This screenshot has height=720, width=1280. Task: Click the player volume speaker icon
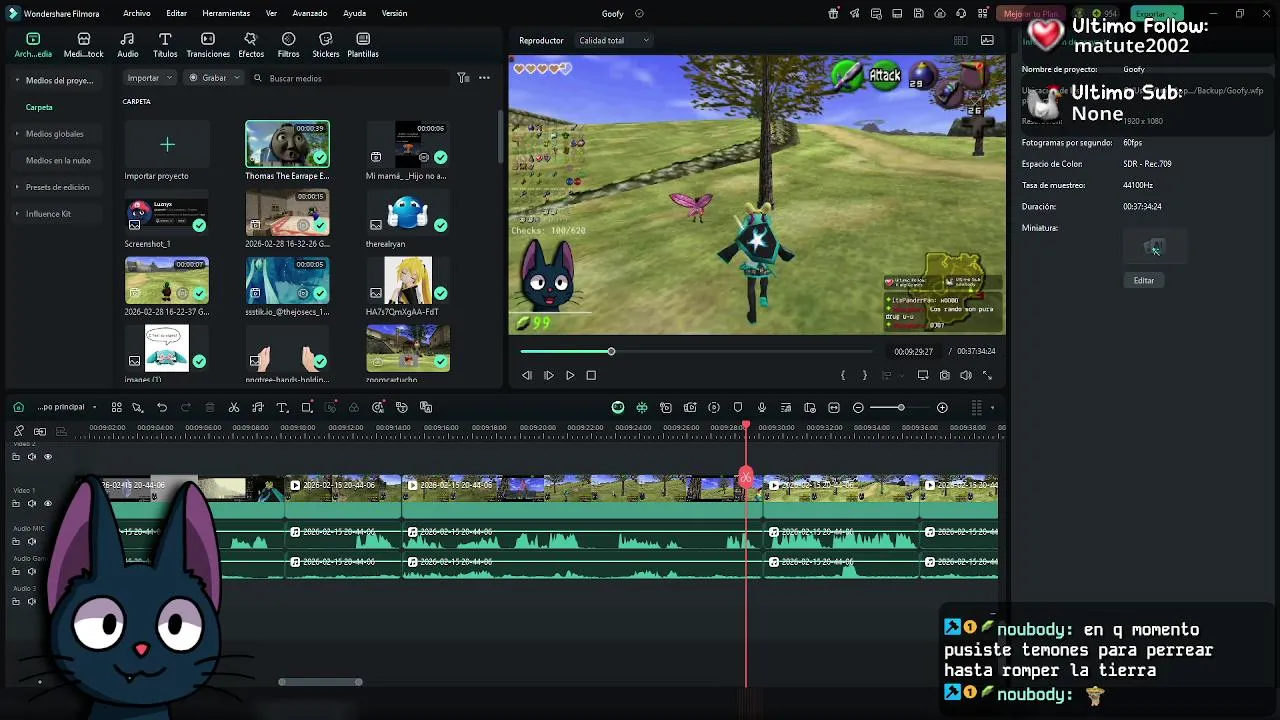click(x=966, y=375)
